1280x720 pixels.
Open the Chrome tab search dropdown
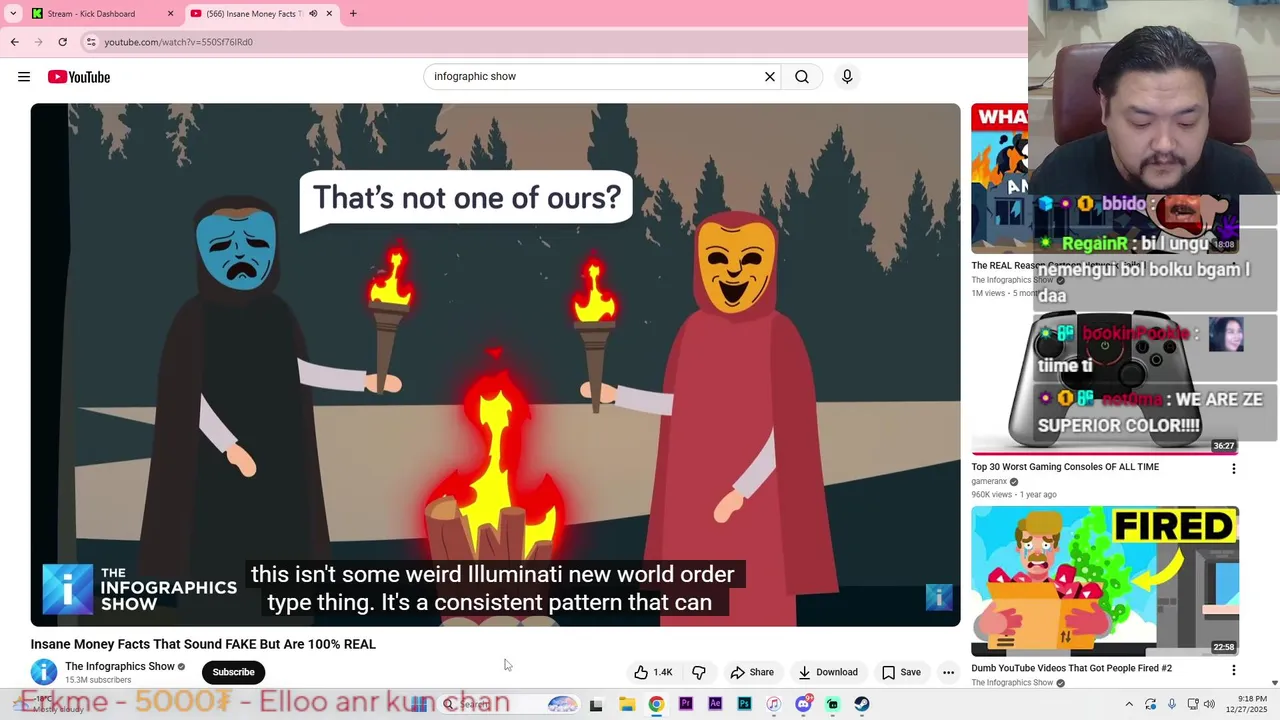tap(13, 14)
